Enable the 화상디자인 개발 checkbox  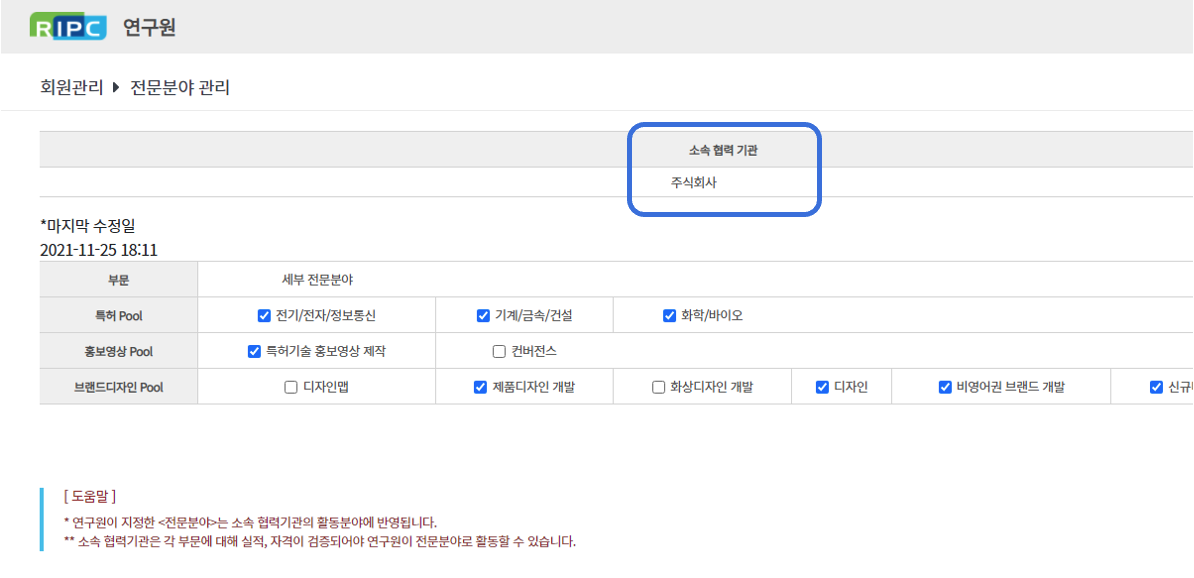coord(658,387)
